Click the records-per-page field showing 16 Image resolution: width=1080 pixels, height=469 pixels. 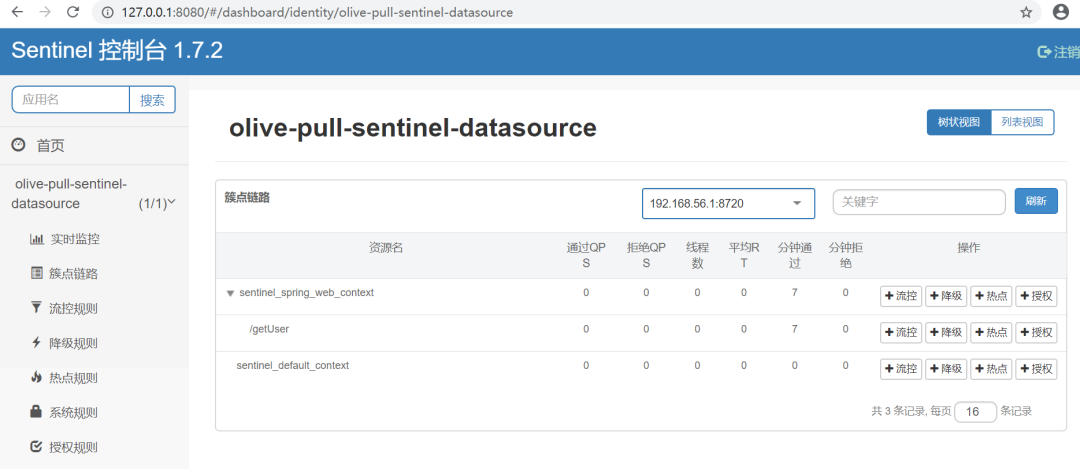[975, 412]
